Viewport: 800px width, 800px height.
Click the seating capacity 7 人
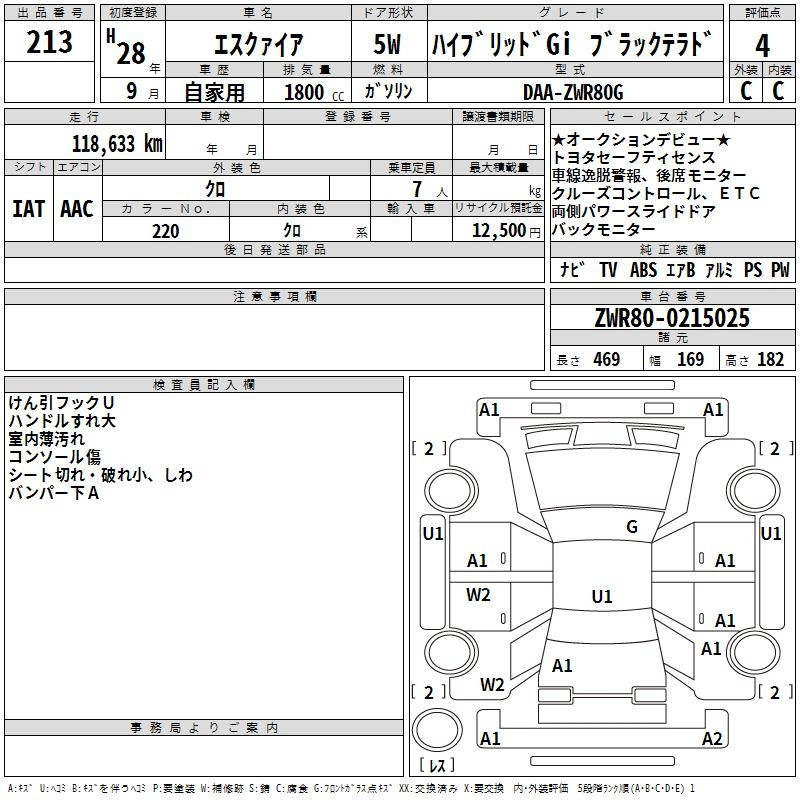[x=429, y=189]
